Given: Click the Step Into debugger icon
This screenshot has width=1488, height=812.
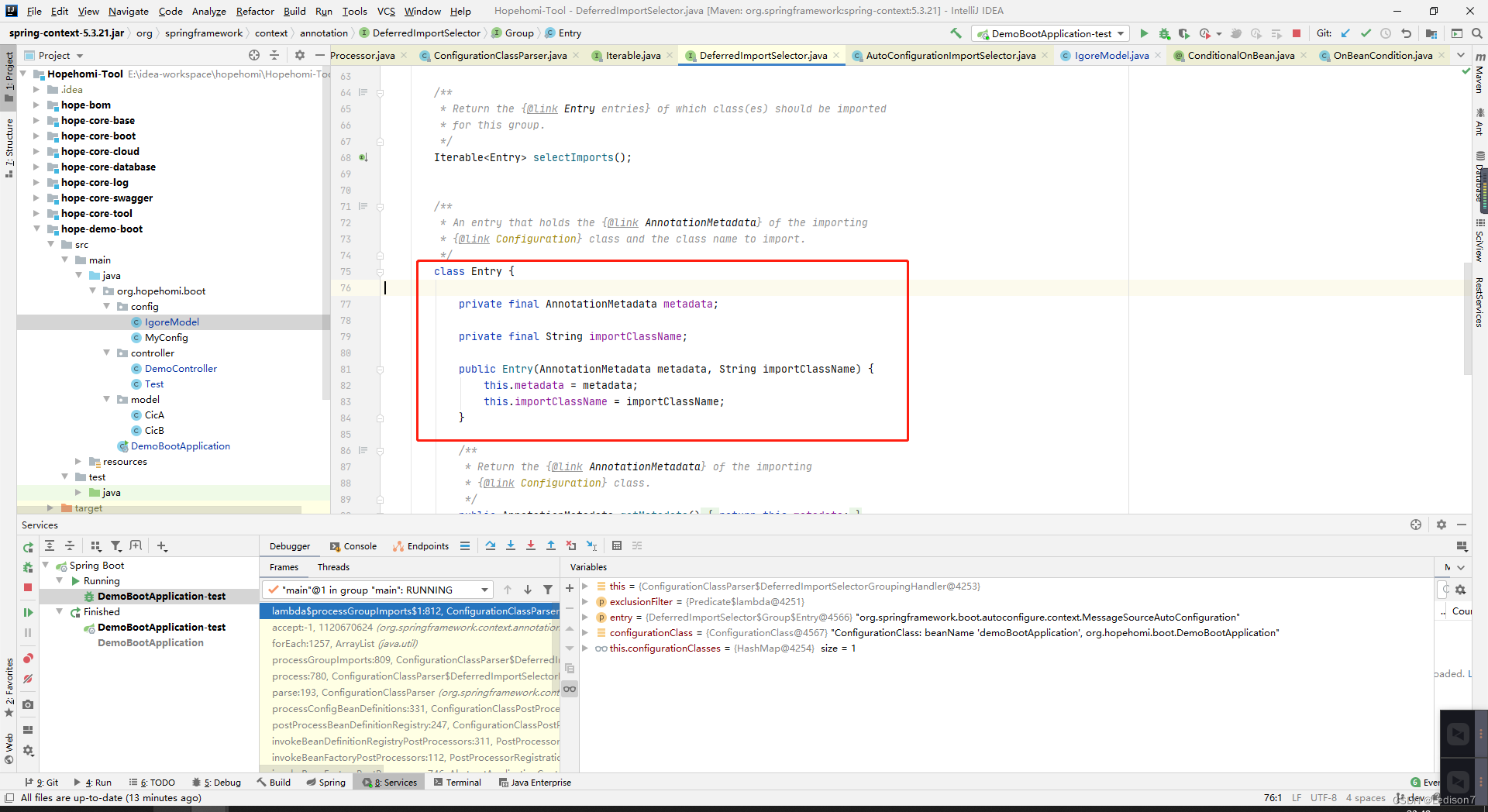Looking at the screenshot, I should (x=511, y=546).
